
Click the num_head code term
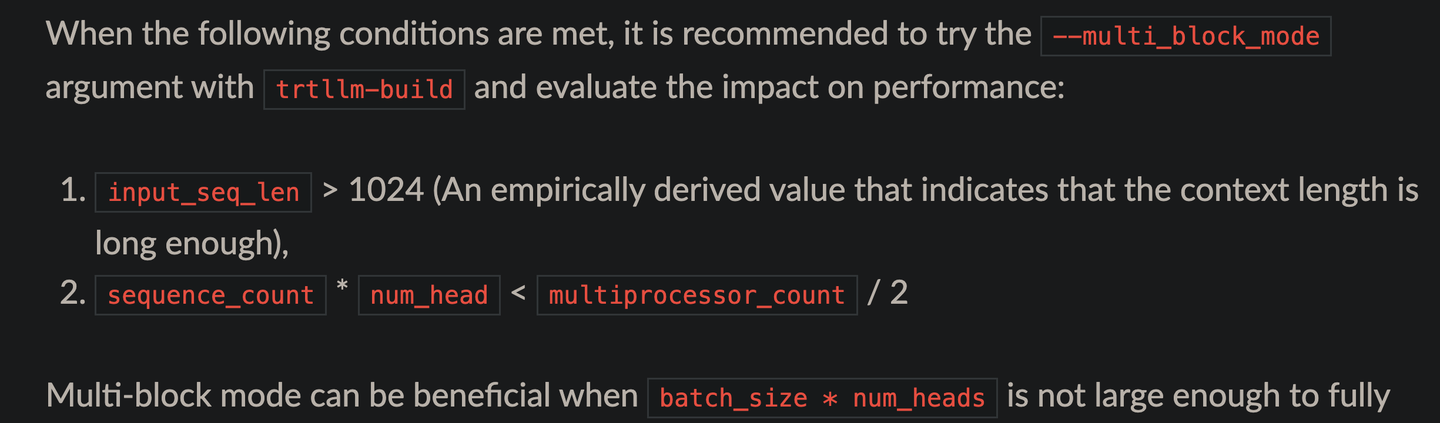[x=429, y=296]
